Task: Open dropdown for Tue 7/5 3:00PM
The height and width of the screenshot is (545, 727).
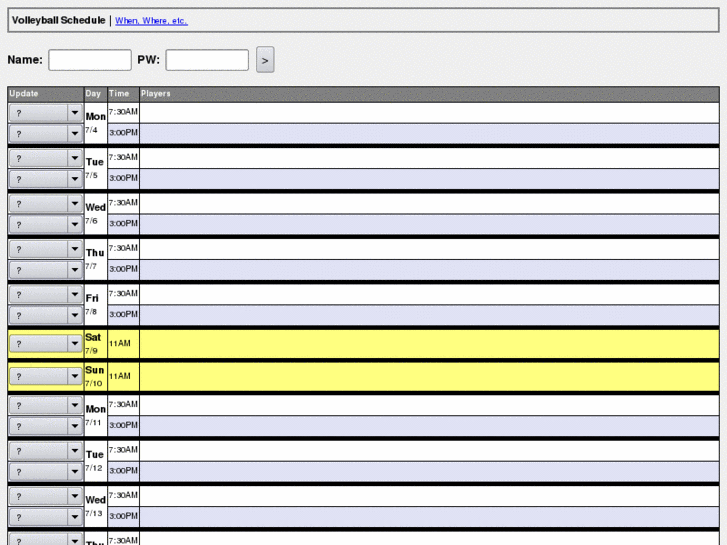Action: pos(45,179)
